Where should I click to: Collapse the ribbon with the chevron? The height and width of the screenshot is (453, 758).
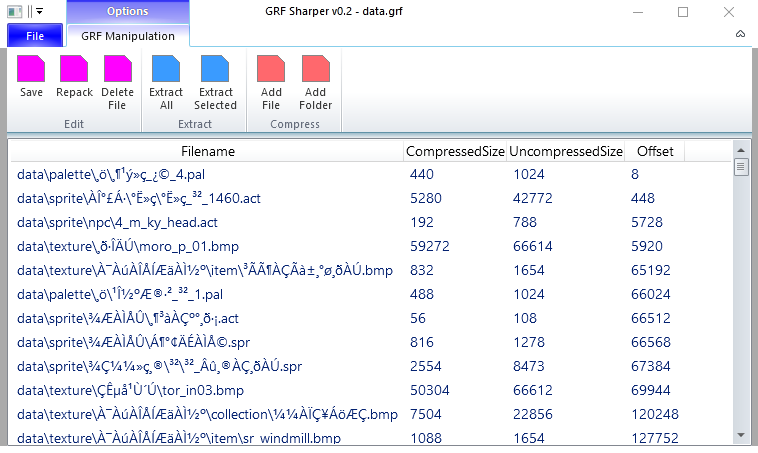pyautogui.click(x=740, y=34)
